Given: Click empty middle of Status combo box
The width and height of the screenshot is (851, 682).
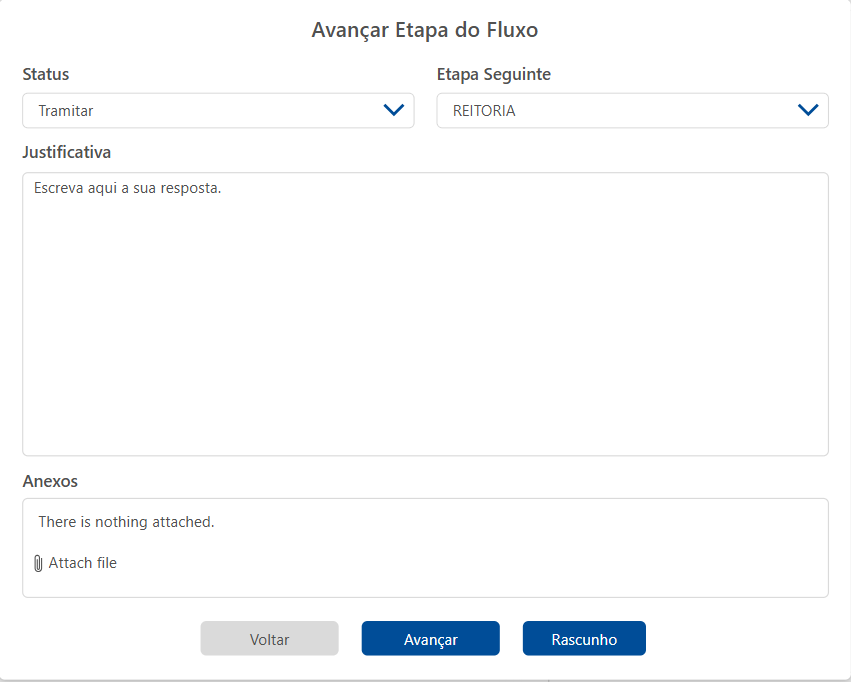Looking at the screenshot, I should point(230,111).
